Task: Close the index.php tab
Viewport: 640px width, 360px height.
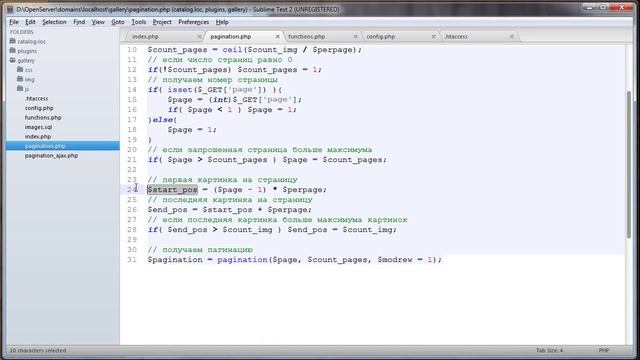Action: click(x=200, y=37)
